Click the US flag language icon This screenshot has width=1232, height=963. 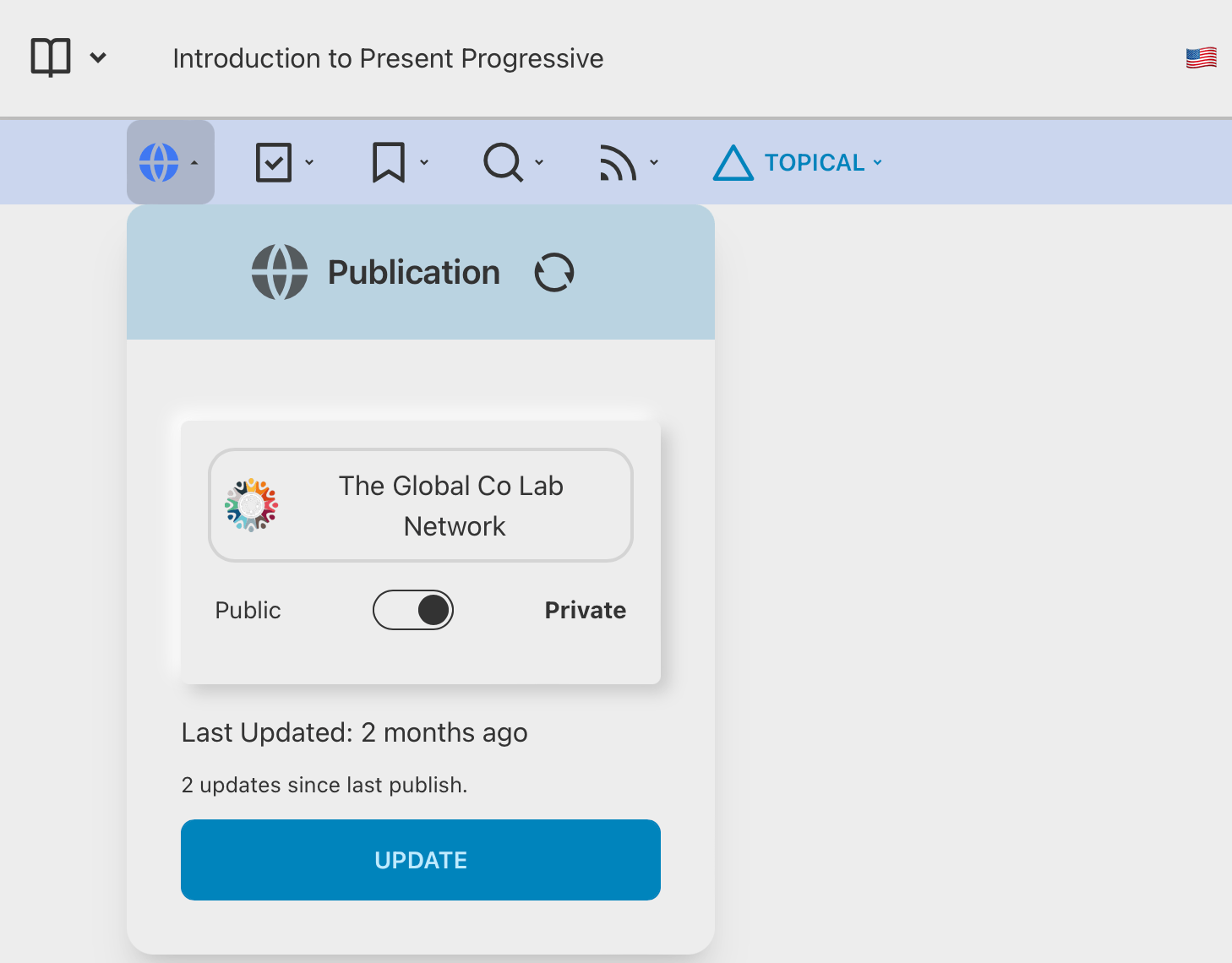(1201, 57)
